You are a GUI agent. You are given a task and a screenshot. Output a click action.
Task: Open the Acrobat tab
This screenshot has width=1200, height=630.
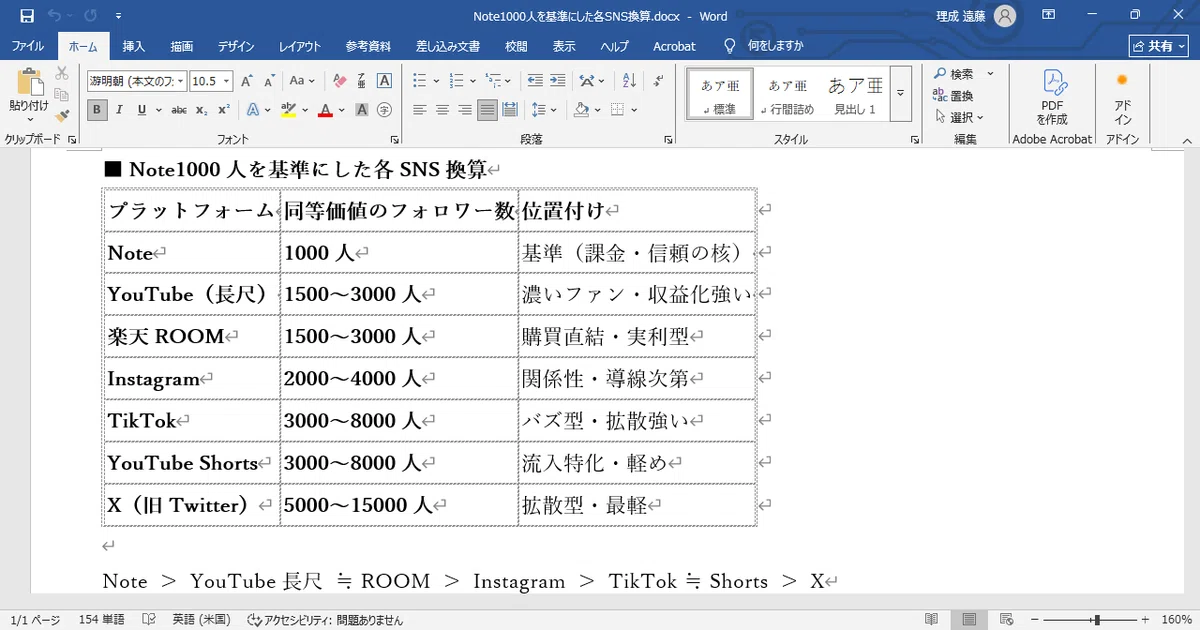[674, 46]
